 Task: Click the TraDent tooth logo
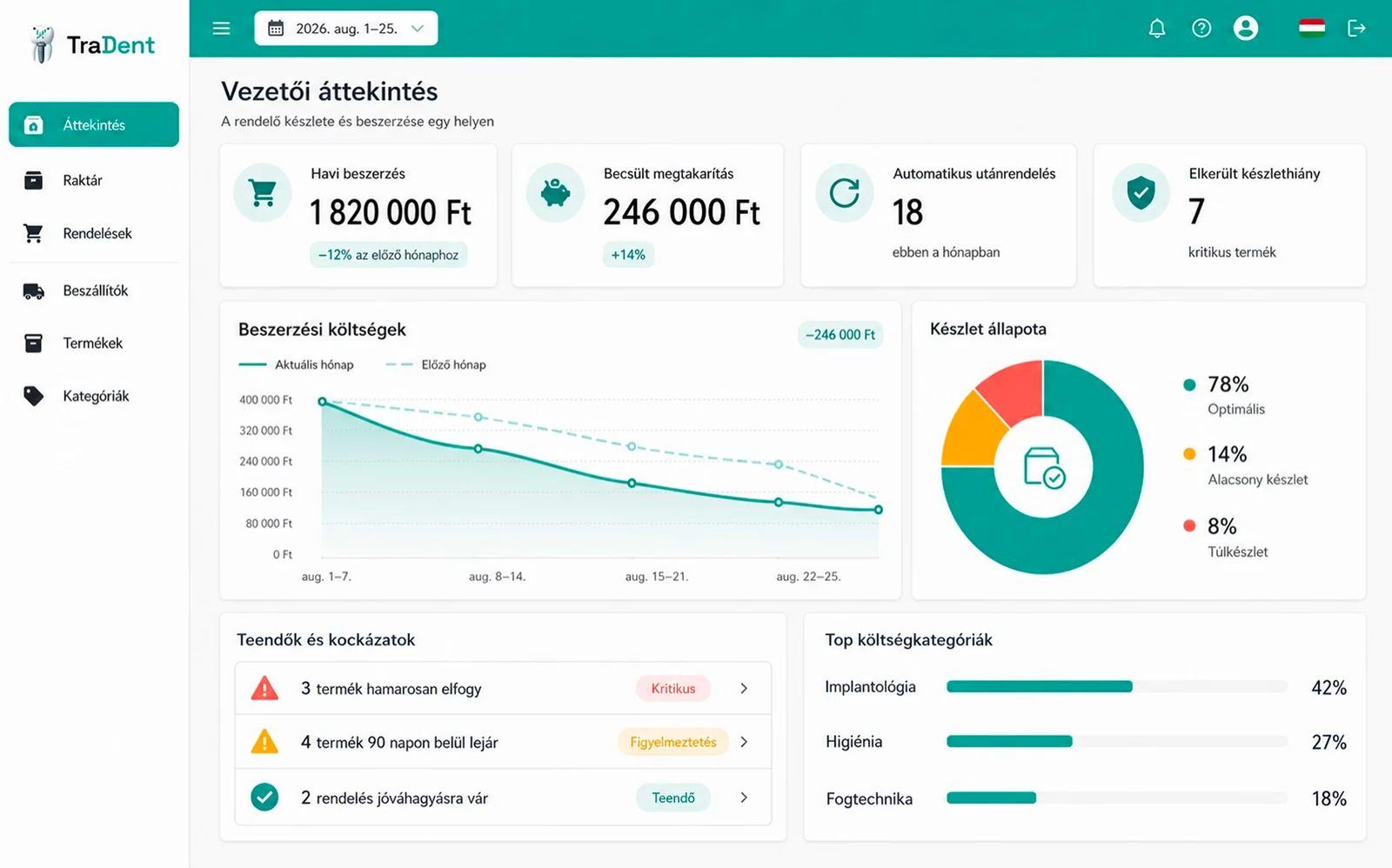tap(41, 44)
